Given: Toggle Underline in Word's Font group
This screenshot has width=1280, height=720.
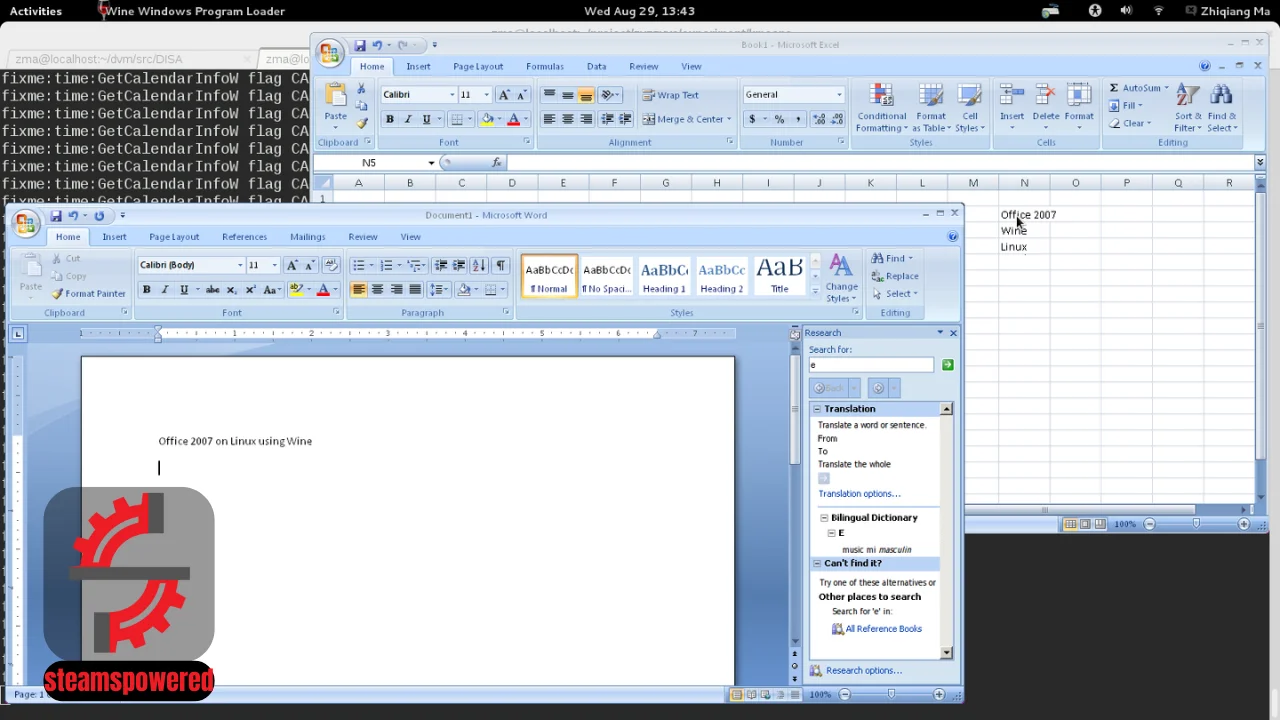Looking at the screenshot, I should [184, 290].
